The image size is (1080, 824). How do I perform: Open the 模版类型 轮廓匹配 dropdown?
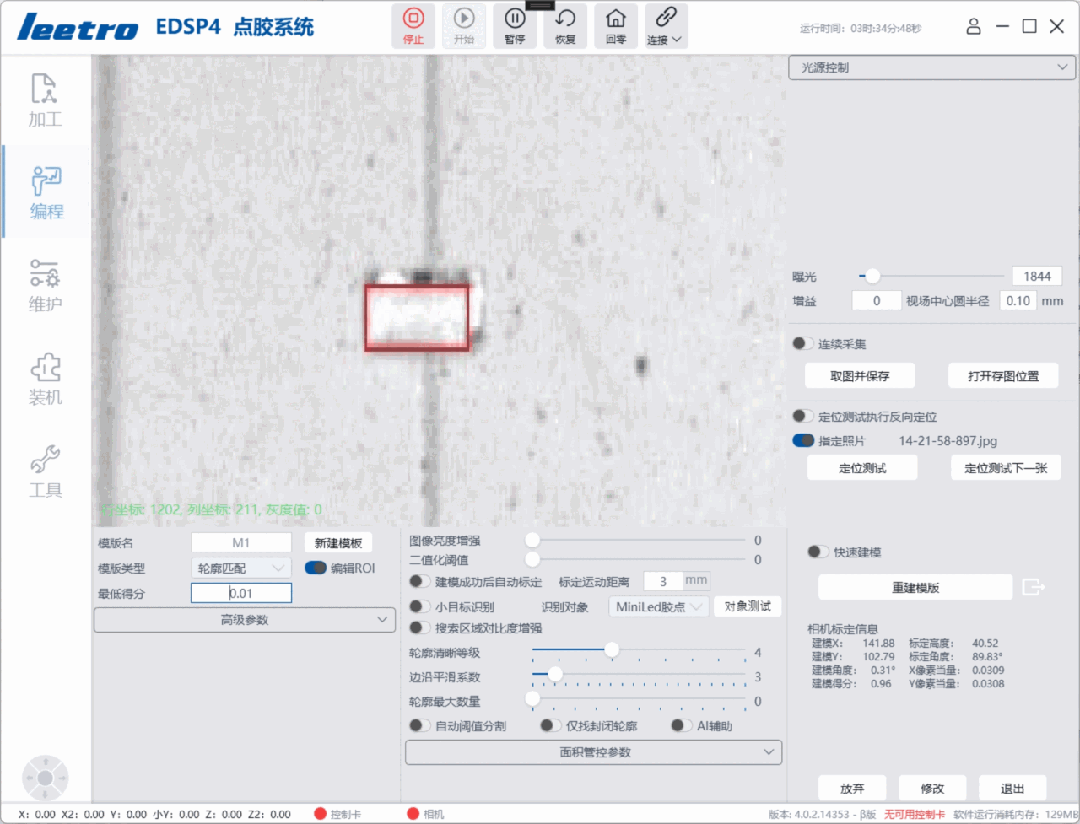point(241,568)
